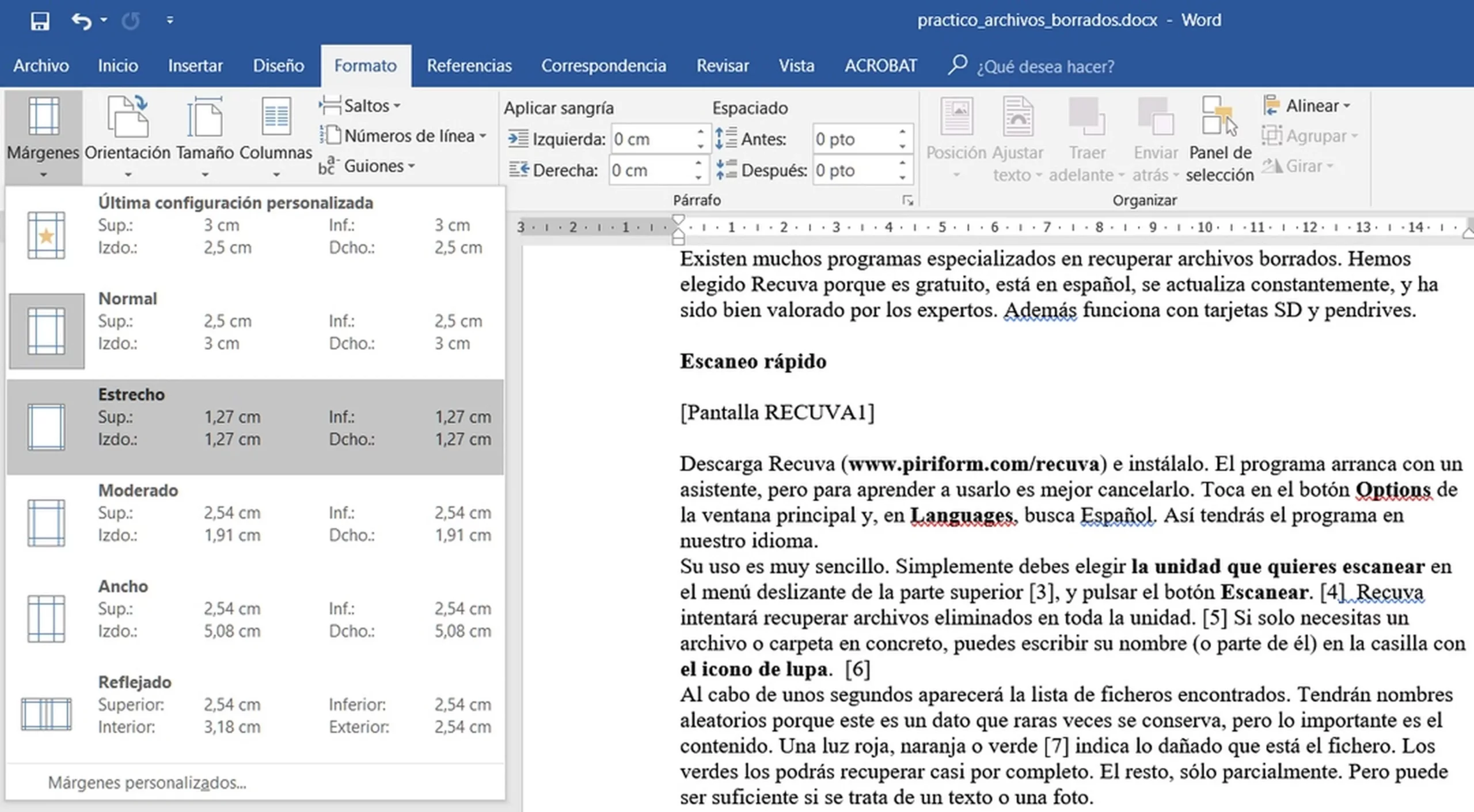Click the Redo icon
Screen dimensions: 1474x812
(x=131, y=21)
